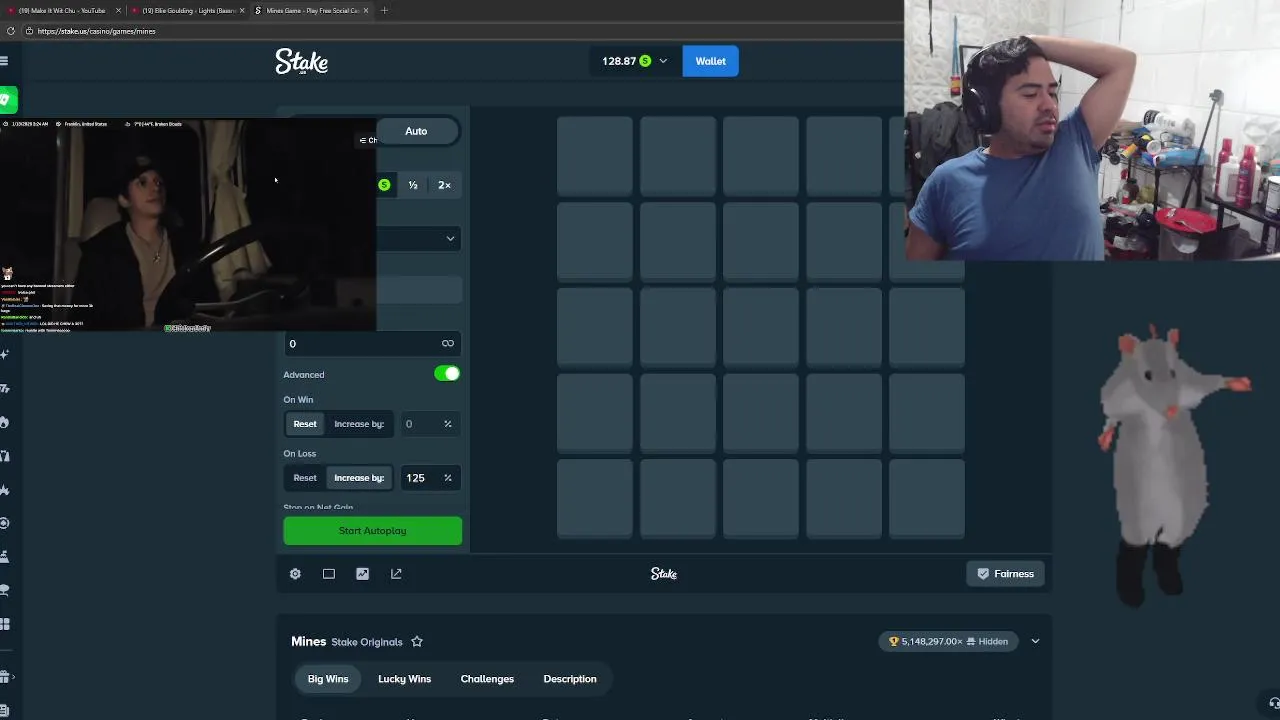
Task: Switch to Make It Wit Chu YouTube tab
Action: click(62, 10)
